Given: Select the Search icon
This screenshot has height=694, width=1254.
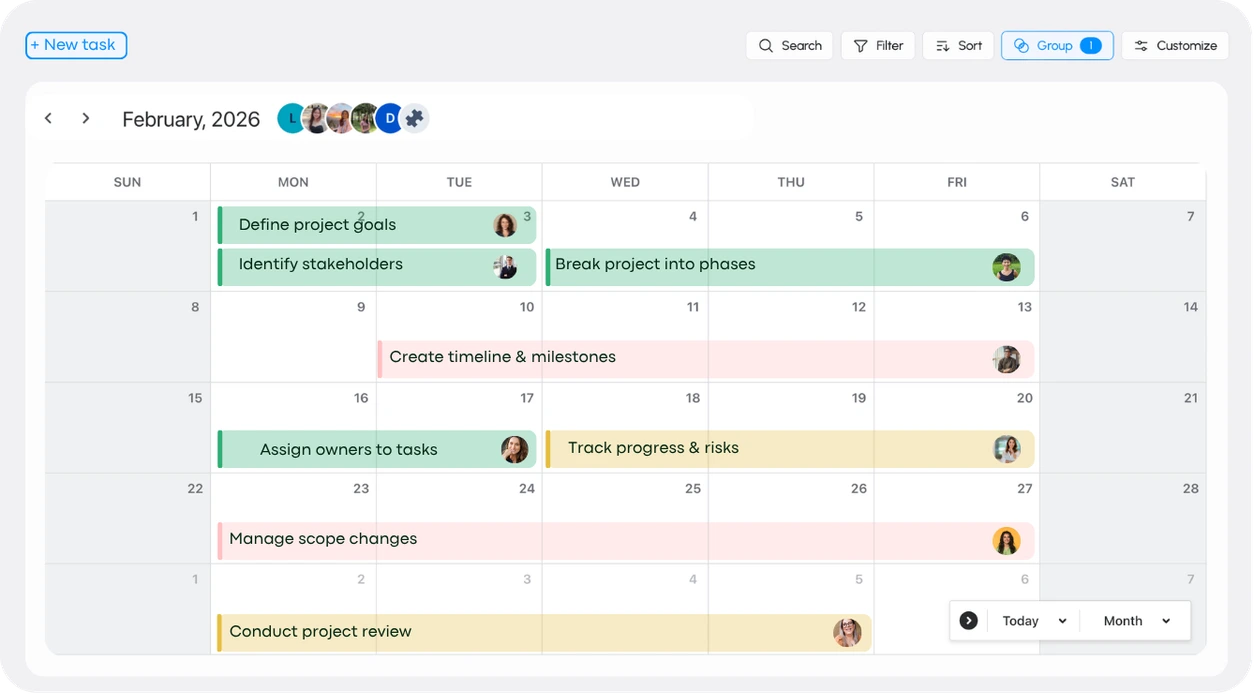Looking at the screenshot, I should [765, 45].
